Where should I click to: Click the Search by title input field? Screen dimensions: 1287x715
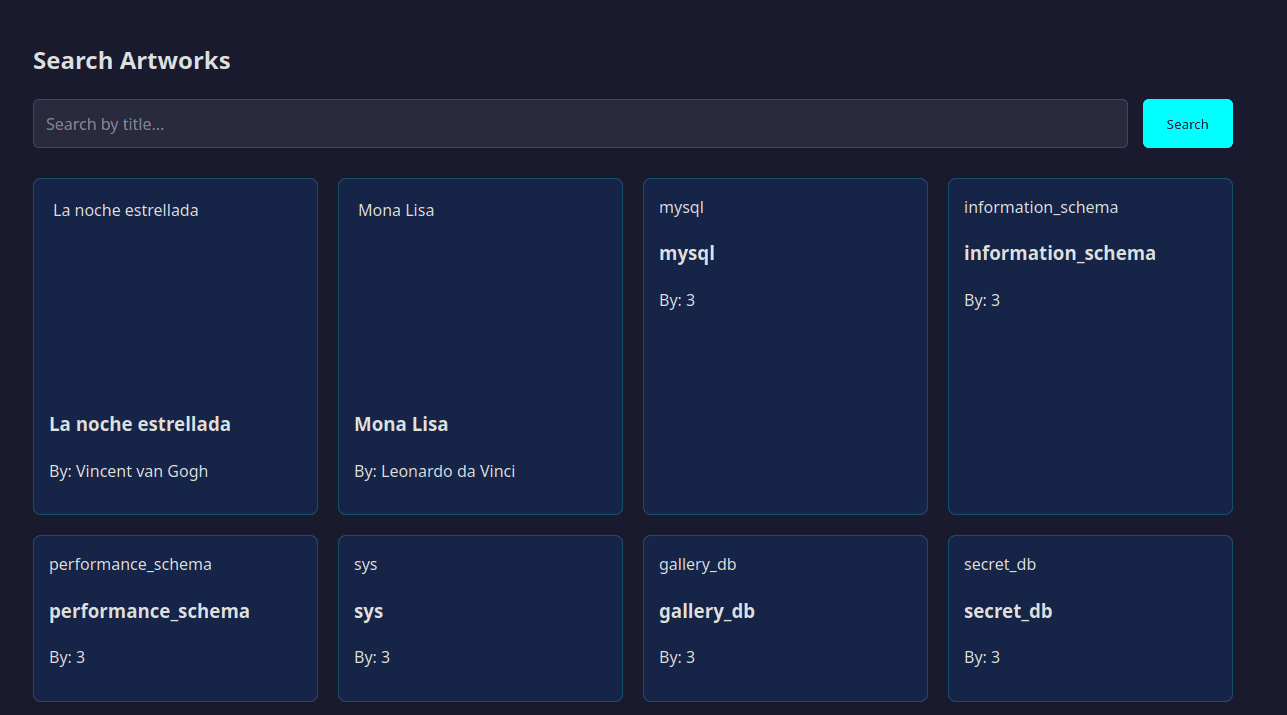click(x=580, y=124)
